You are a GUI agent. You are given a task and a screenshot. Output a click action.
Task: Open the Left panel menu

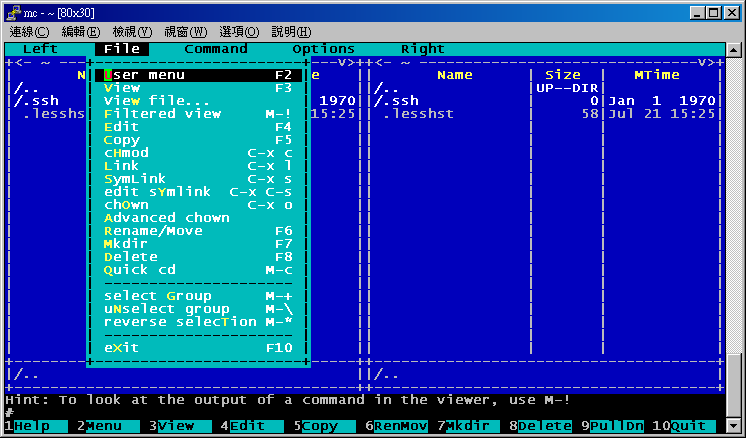(40, 49)
